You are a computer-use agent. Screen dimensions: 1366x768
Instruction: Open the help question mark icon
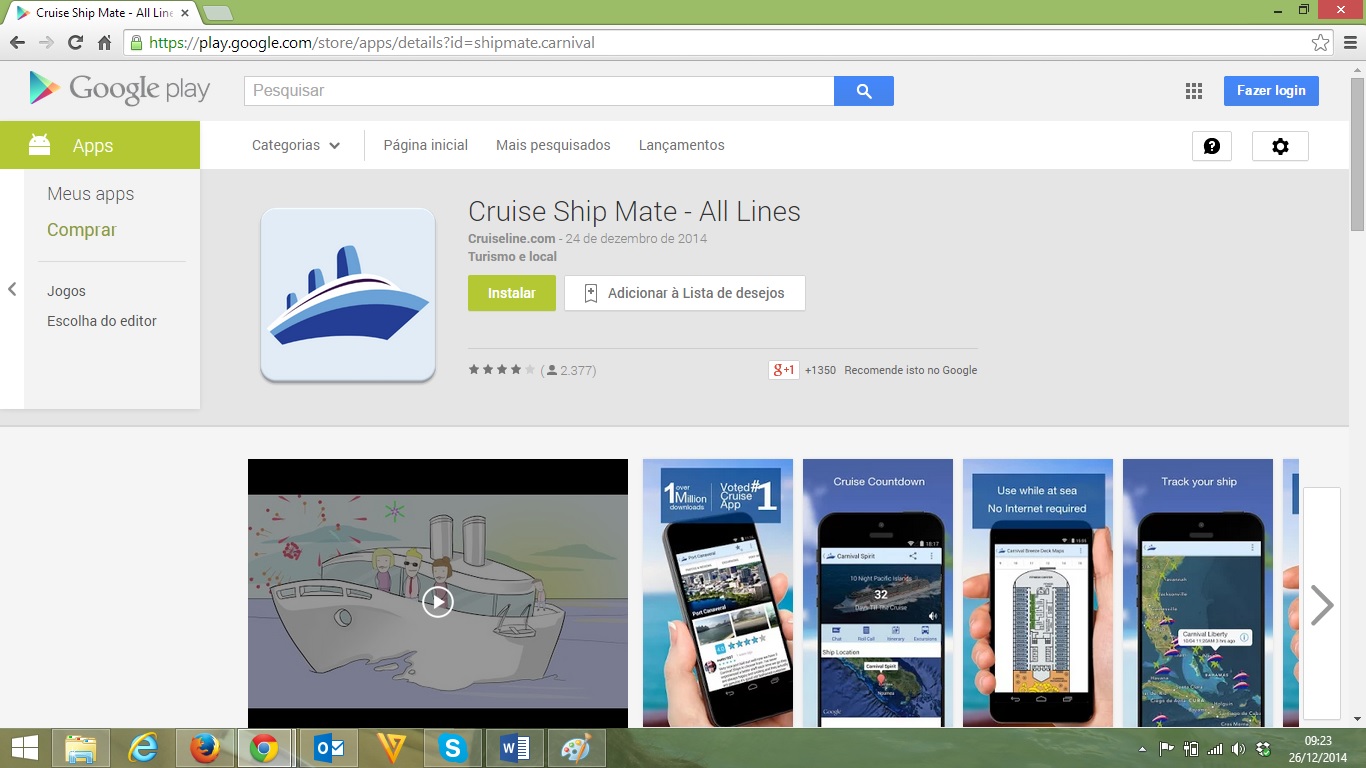[1211, 146]
